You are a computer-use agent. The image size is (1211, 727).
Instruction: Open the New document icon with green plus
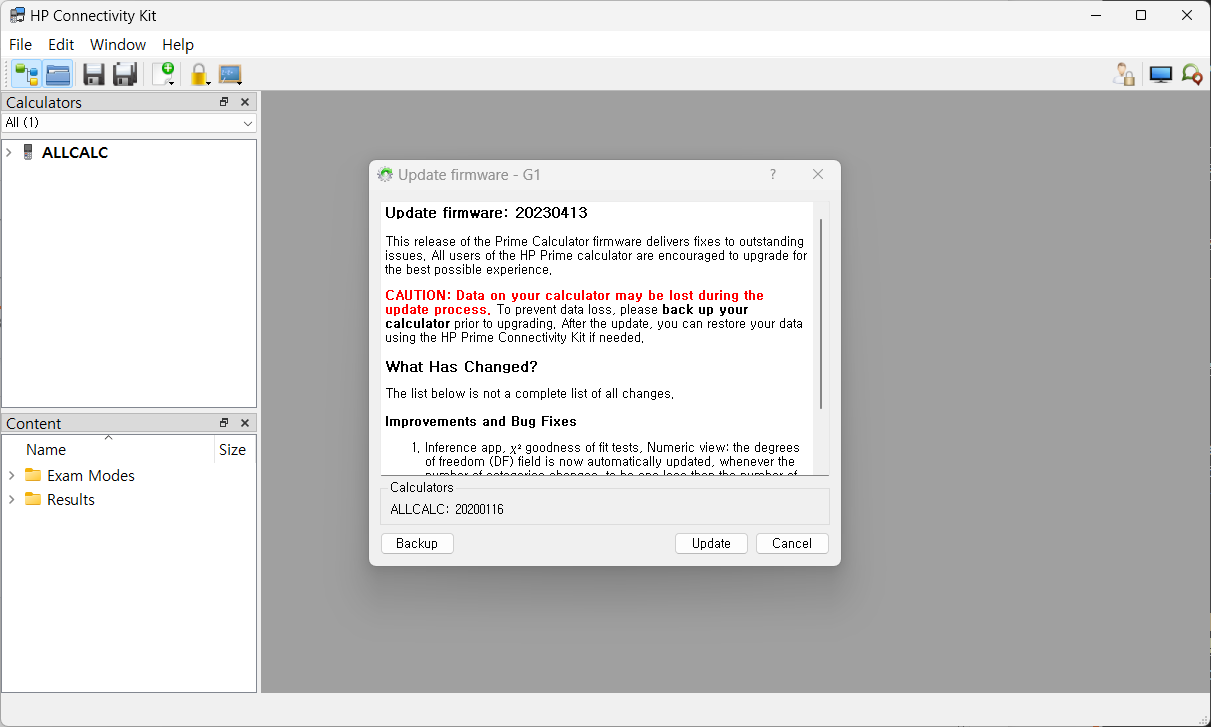(x=163, y=74)
